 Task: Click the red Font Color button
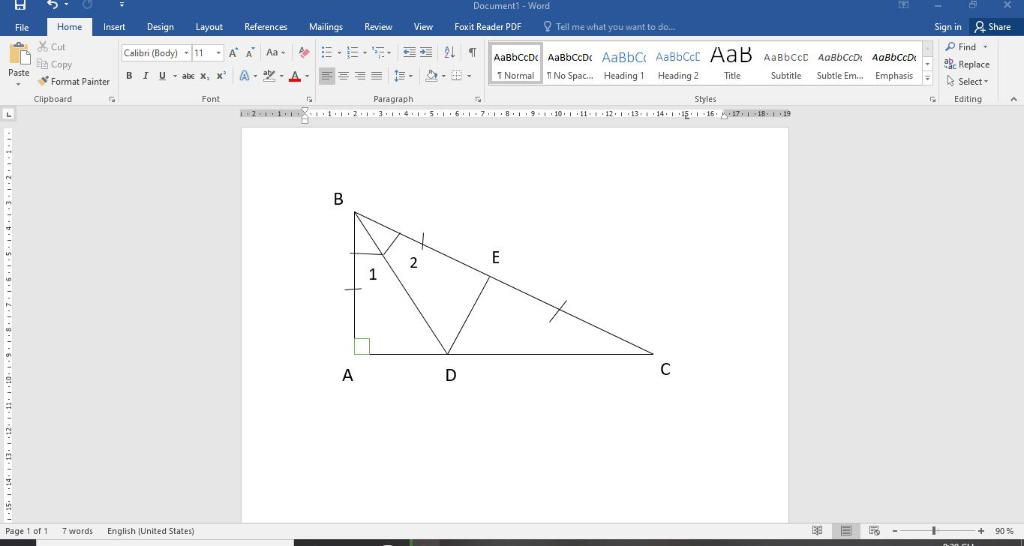(x=295, y=76)
